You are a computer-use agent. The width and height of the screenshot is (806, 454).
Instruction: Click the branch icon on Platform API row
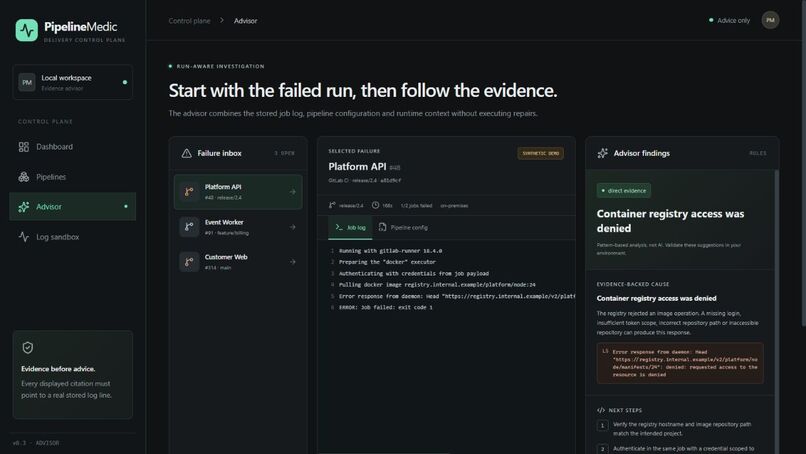pyautogui.click(x=189, y=192)
